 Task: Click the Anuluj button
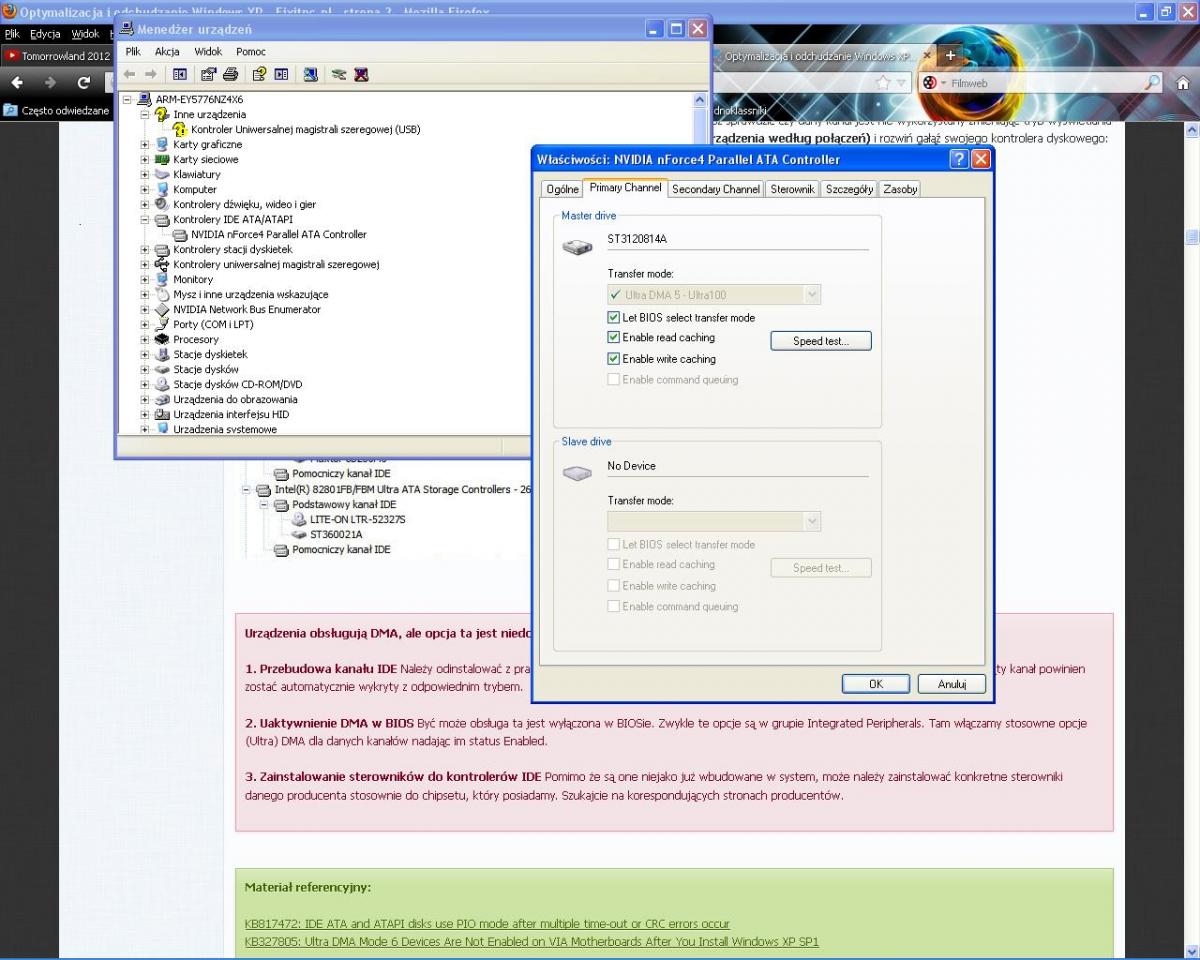(x=952, y=684)
